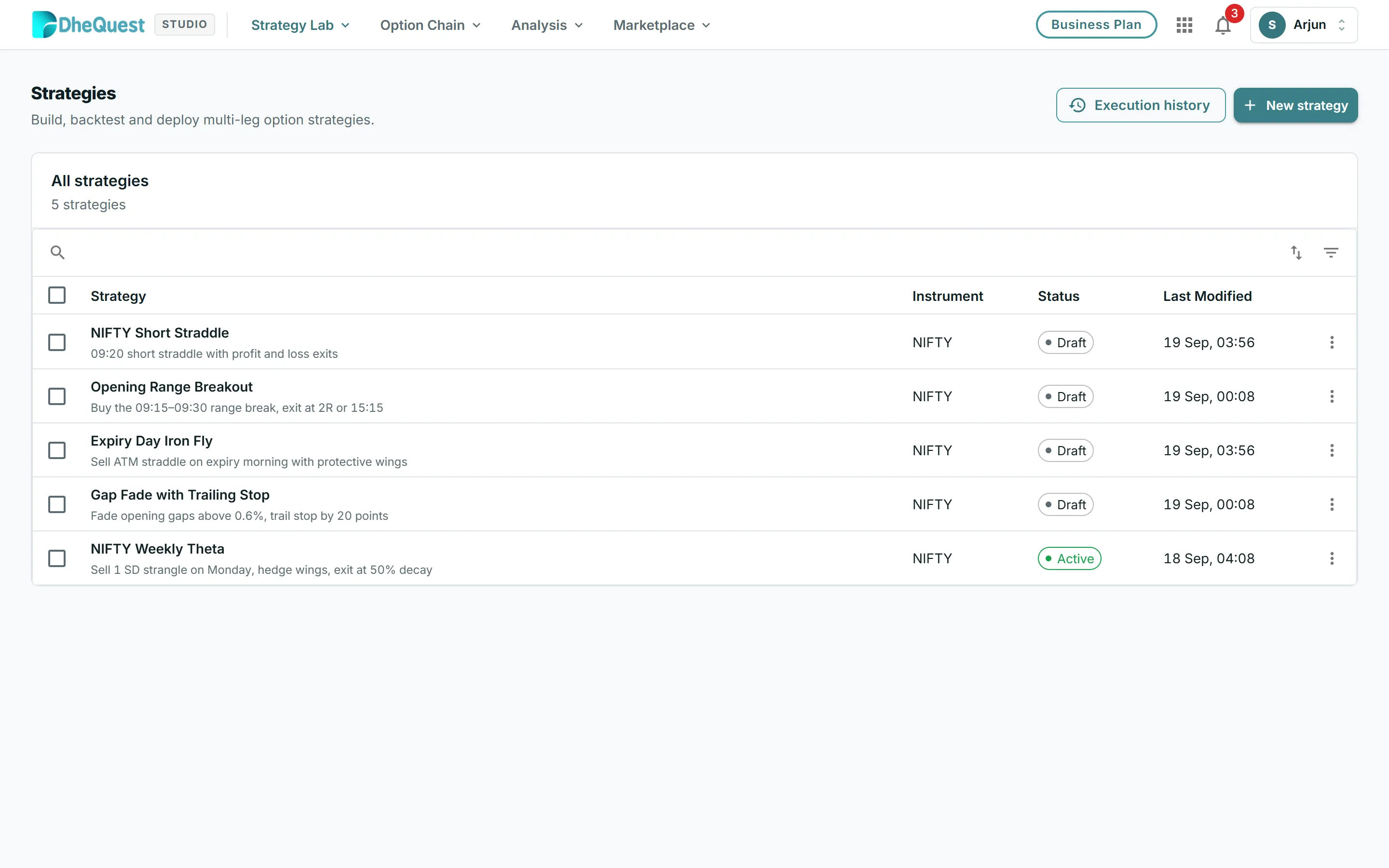This screenshot has height=868, width=1389.
Task: Click the STUDIO badge
Action: [x=184, y=25]
